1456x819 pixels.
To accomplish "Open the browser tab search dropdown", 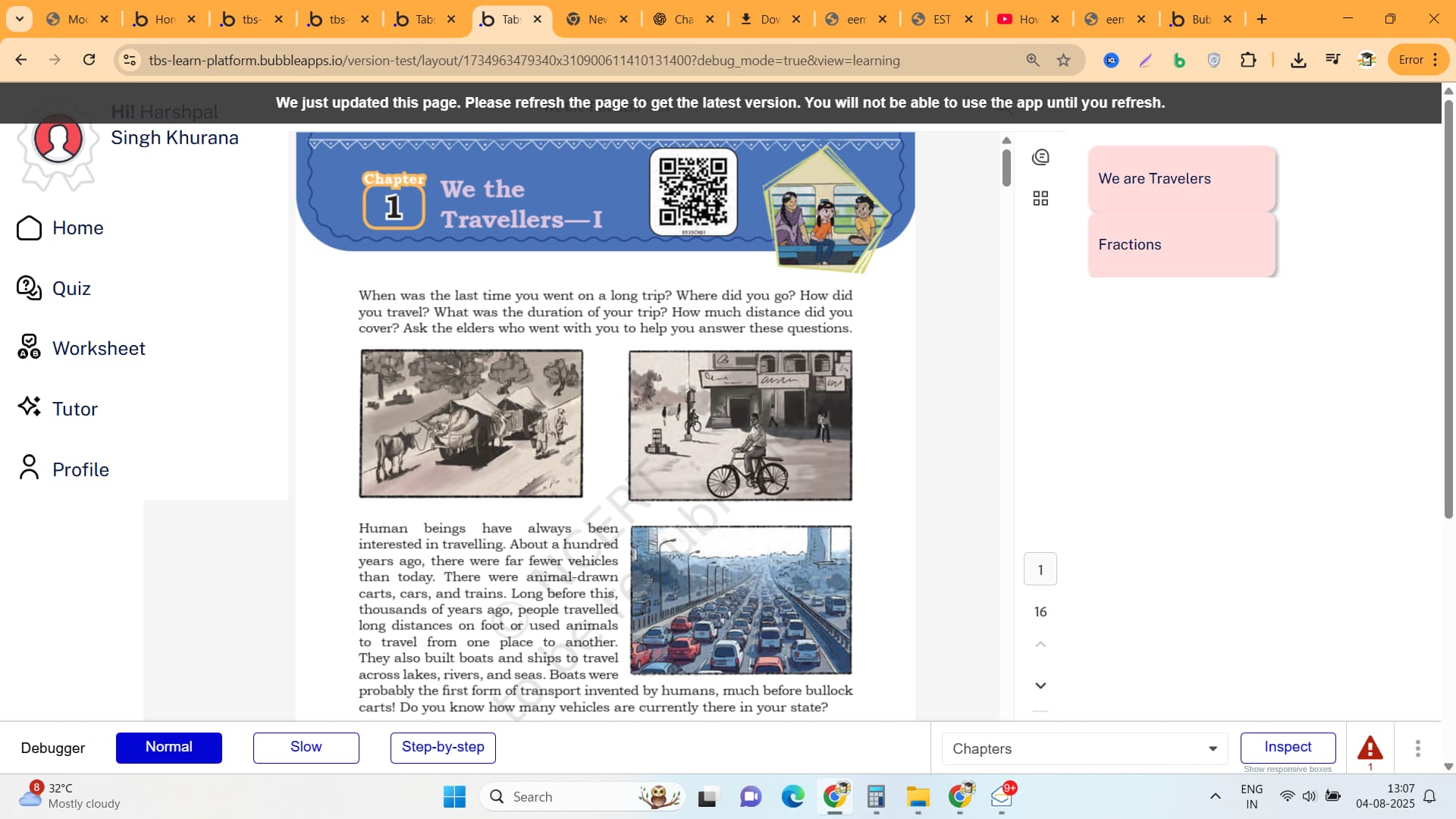I will coord(19,19).
